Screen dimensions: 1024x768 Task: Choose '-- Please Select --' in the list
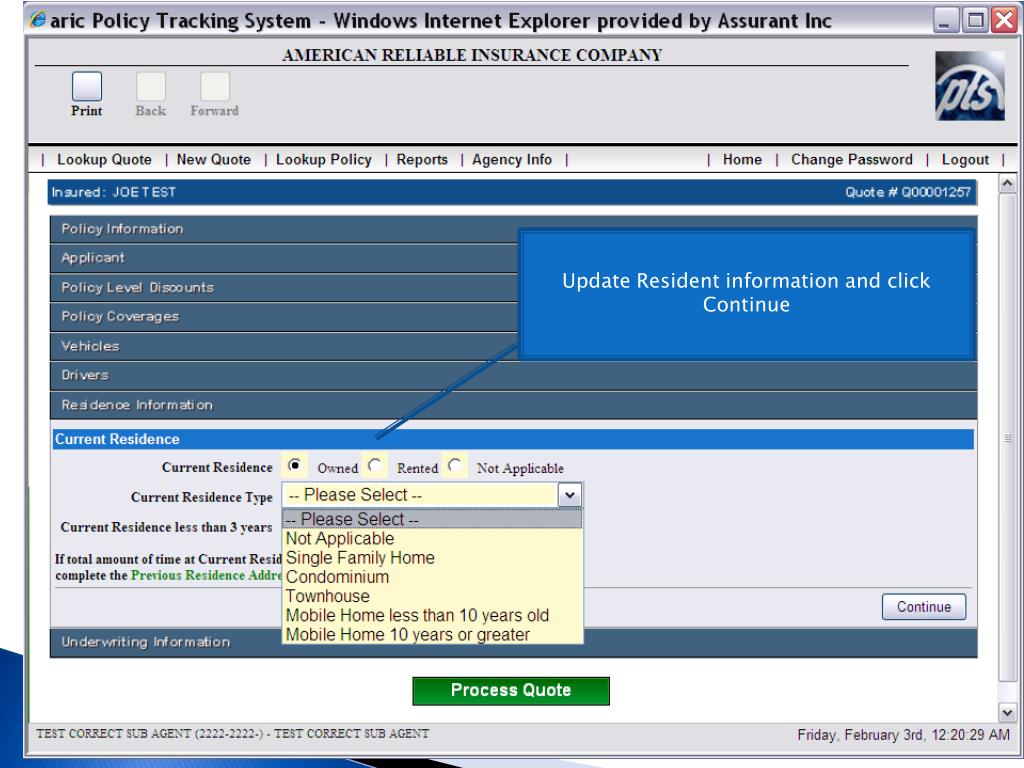point(432,519)
